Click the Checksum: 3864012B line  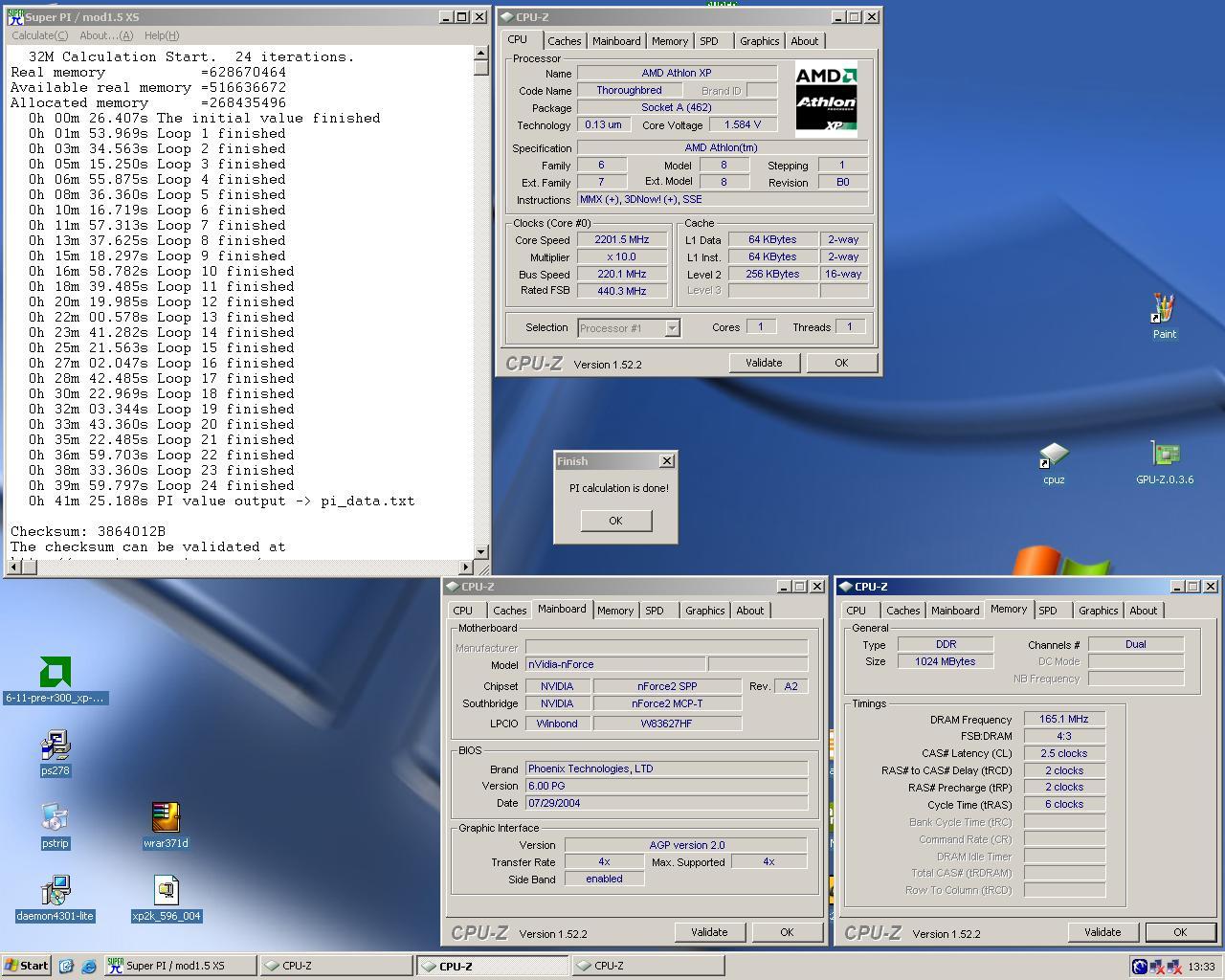tap(88, 531)
